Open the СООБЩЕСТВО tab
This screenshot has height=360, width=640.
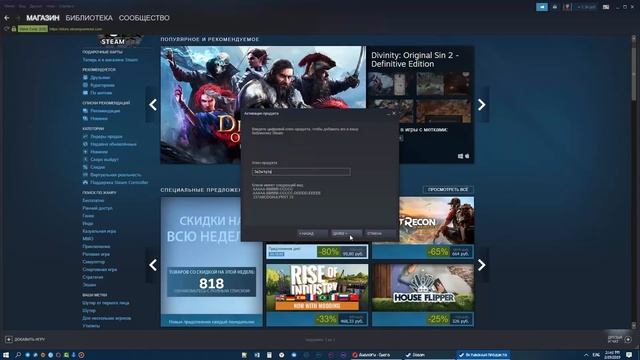point(144,18)
